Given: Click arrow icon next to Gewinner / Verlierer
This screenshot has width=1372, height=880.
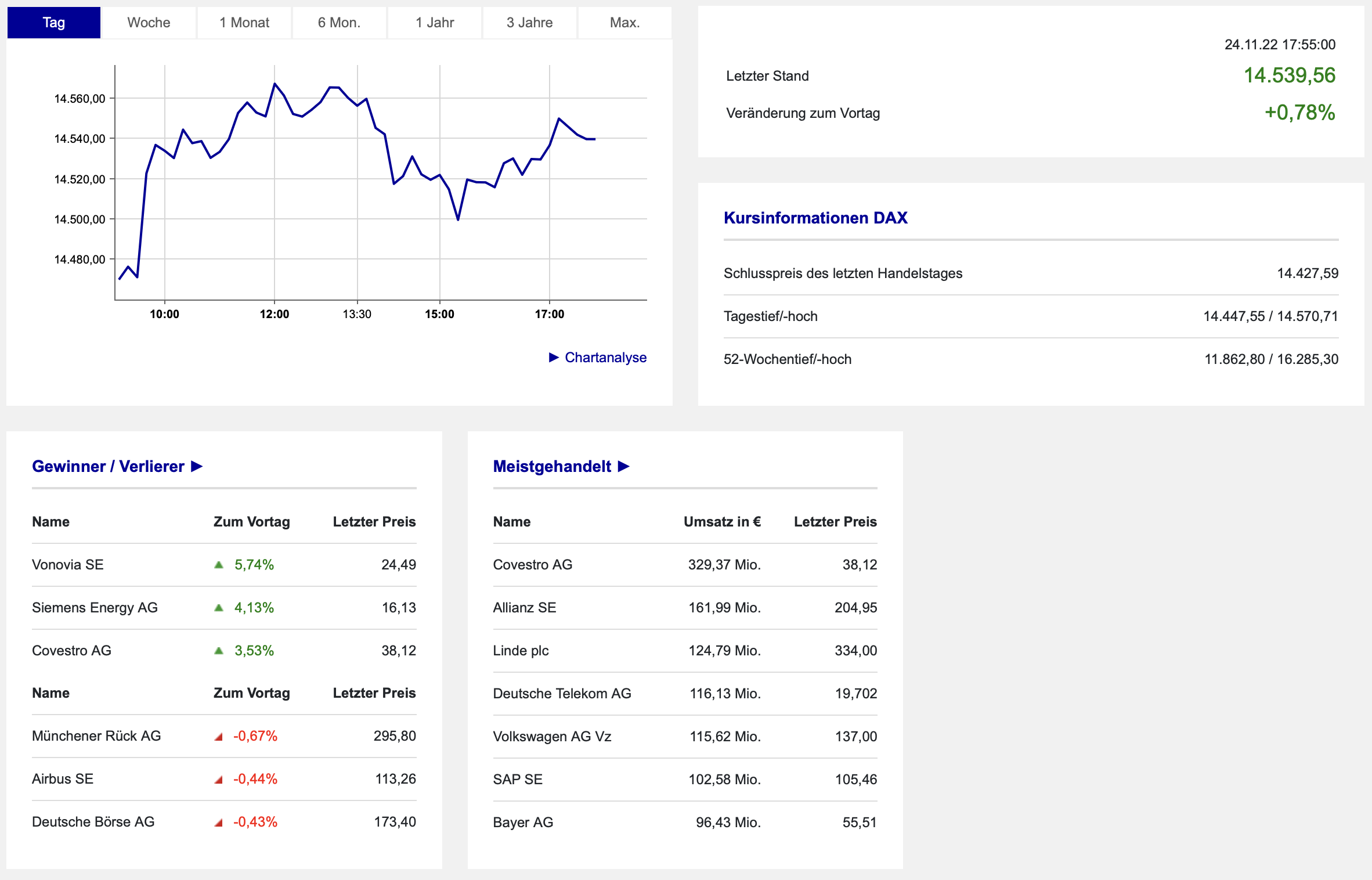Looking at the screenshot, I should pyautogui.click(x=197, y=466).
